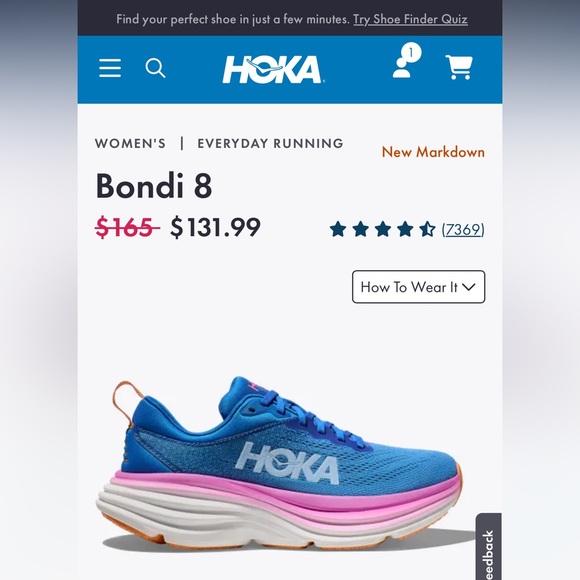This screenshot has width=580, height=580.
Task: Select the Everyday Running breadcrumb
Action: 270,143
